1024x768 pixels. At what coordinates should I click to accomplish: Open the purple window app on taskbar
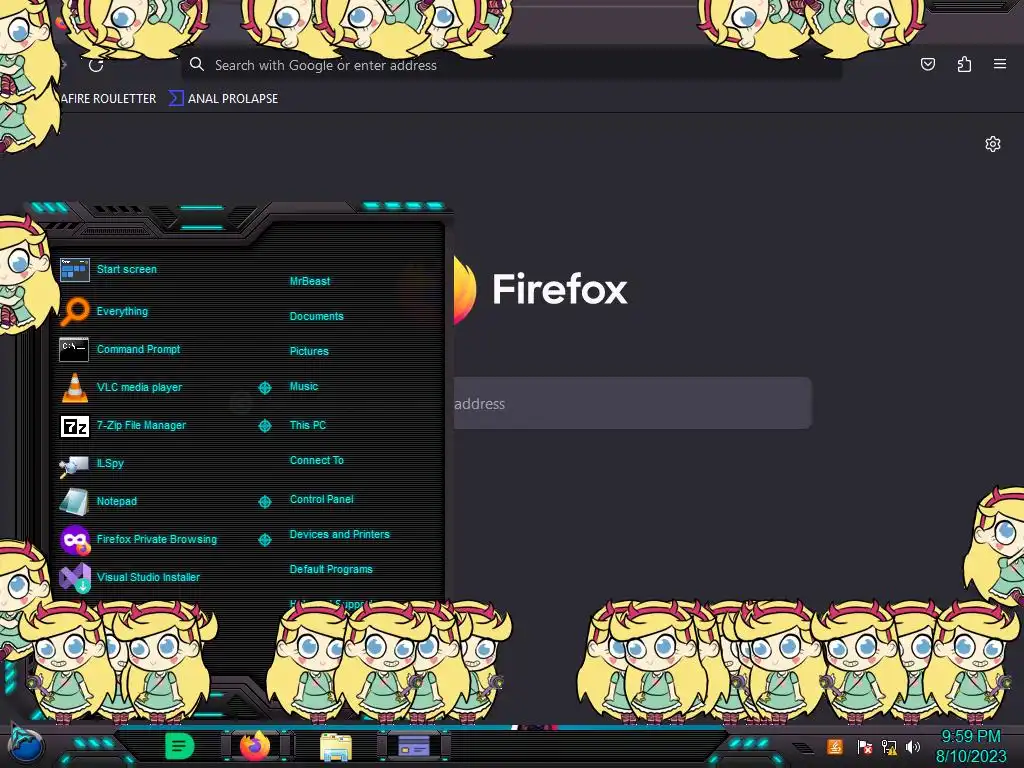tap(413, 746)
